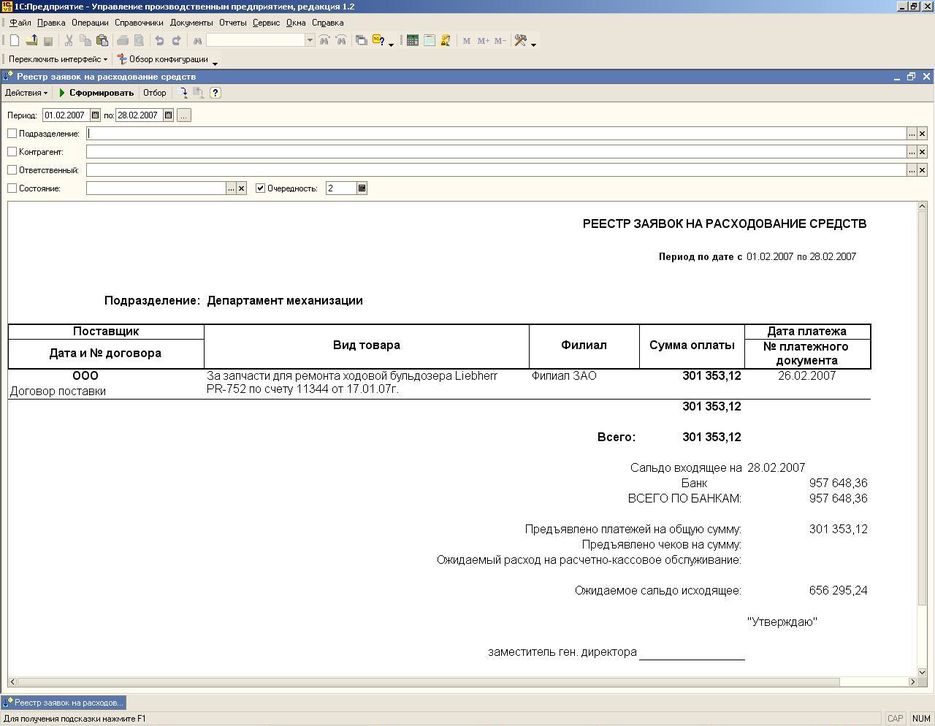This screenshot has height=726, width=935.
Task: Click the Save diskette toolbar icon
Action: click(48, 41)
